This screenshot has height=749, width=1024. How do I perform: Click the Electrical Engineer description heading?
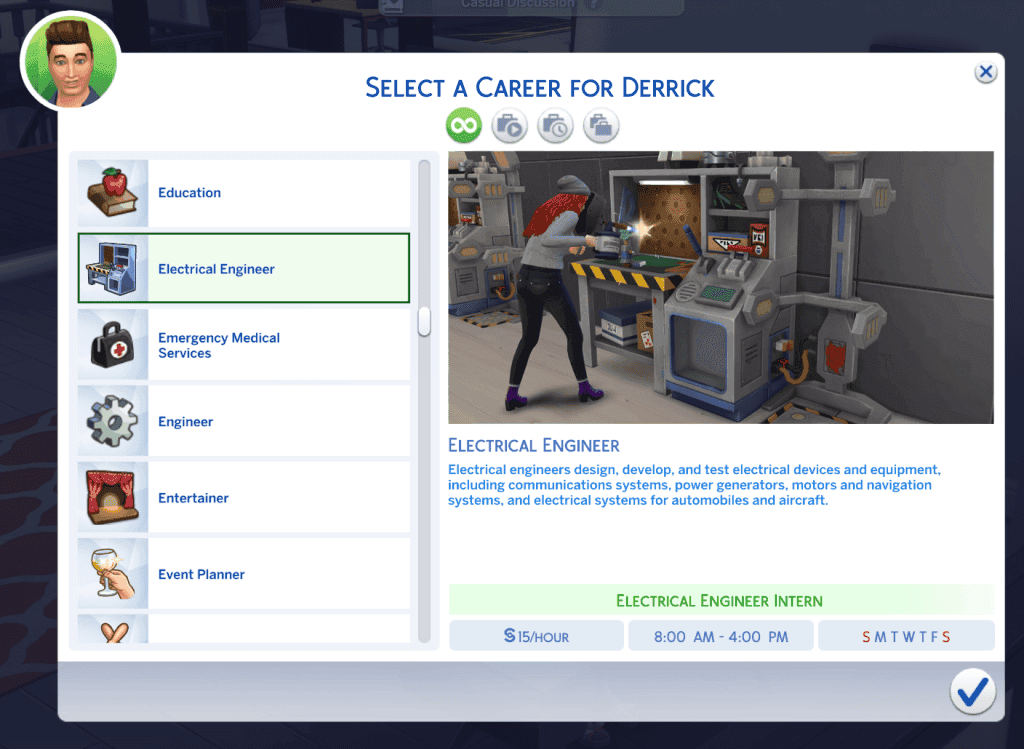pyautogui.click(x=534, y=445)
